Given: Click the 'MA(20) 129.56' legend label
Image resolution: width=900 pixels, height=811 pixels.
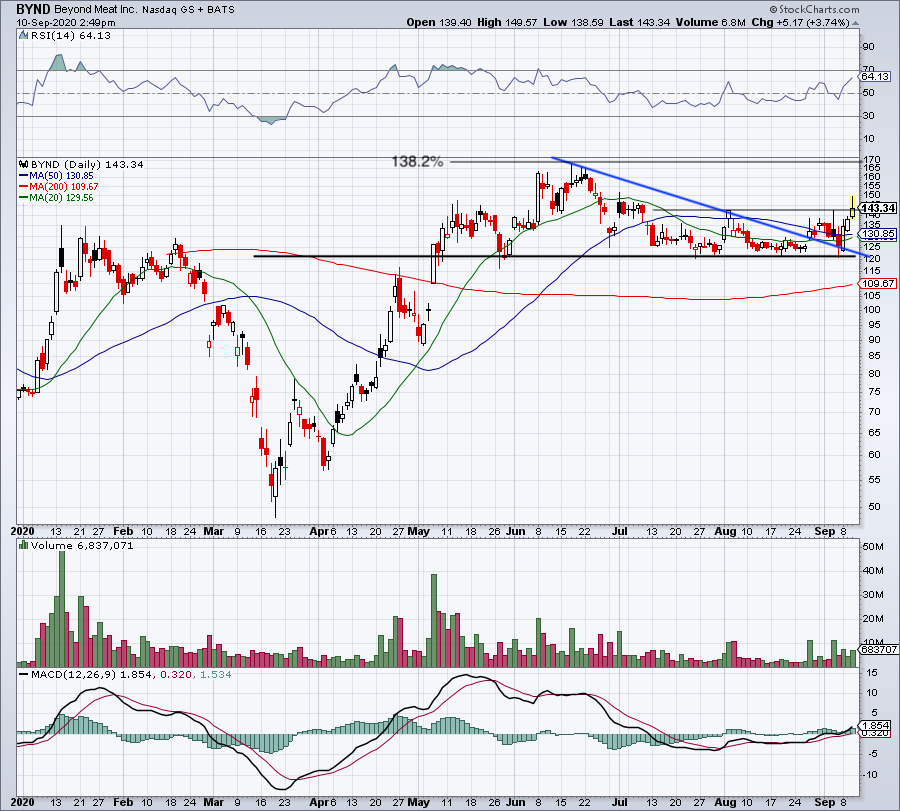Looking at the screenshot, I should [61, 197].
